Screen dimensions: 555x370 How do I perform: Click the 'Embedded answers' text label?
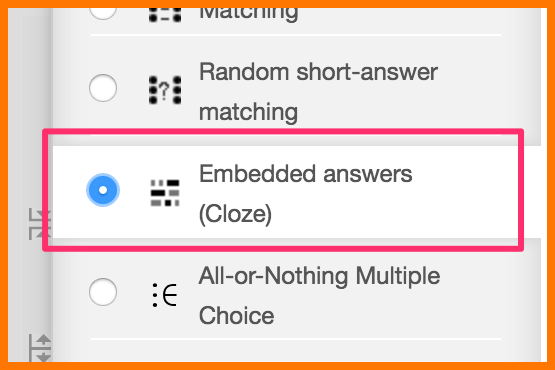click(x=305, y=174)
